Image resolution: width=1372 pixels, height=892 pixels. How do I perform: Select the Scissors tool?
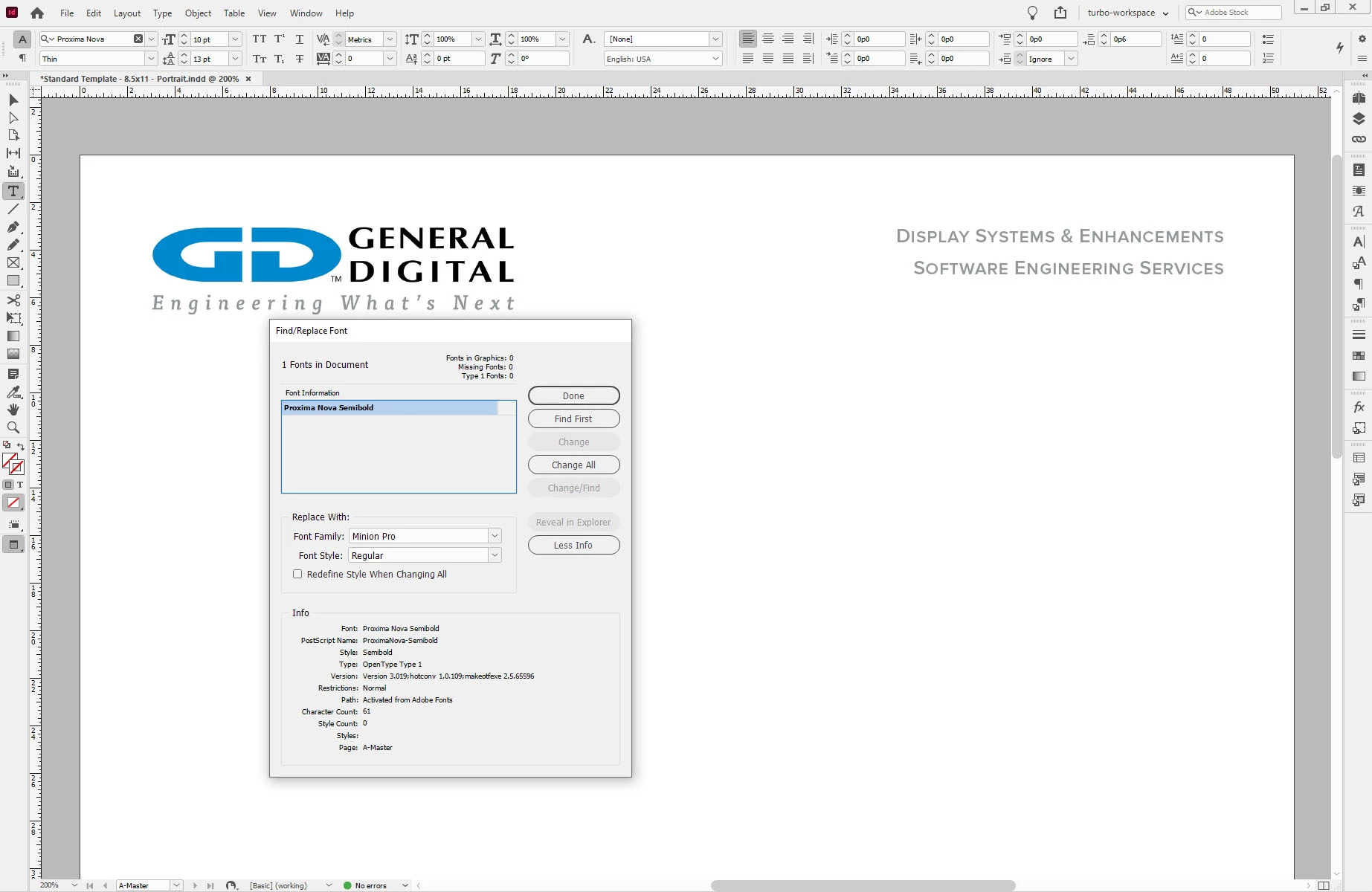(13, 300)
